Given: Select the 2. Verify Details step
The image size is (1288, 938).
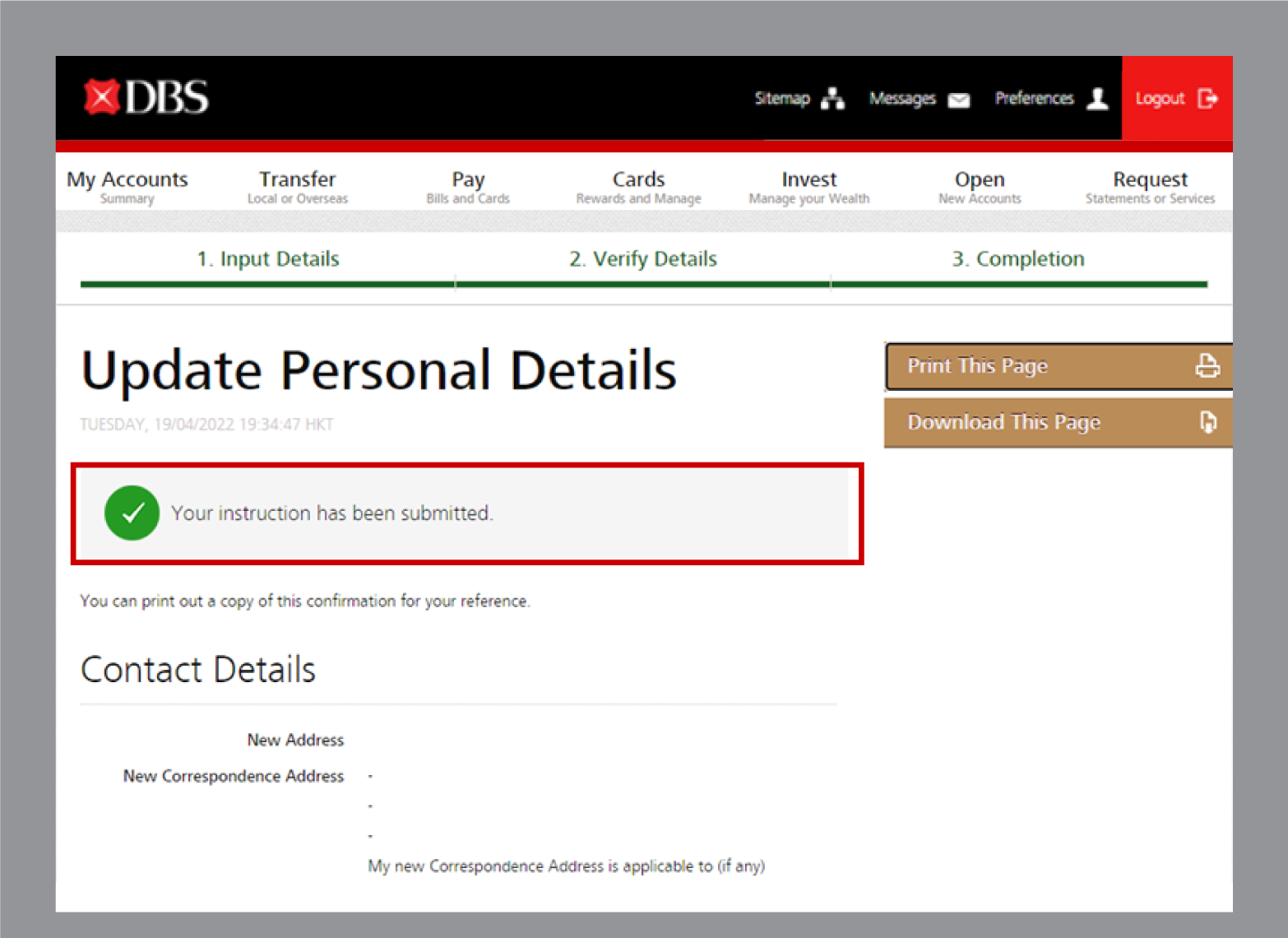Looking at the screenshot, I should 643,259.
